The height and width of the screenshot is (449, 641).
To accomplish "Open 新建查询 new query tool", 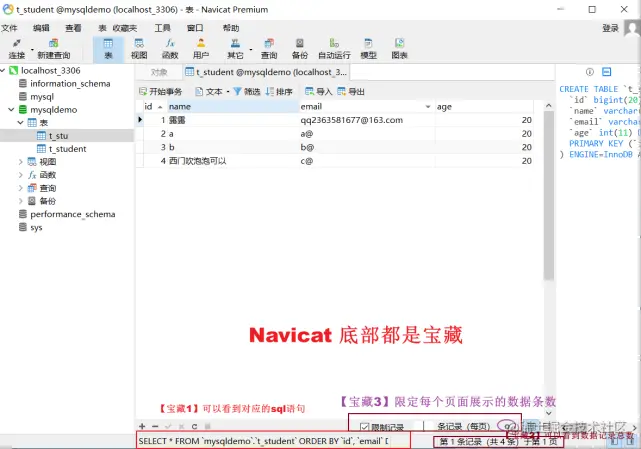I will click(54, 48).
